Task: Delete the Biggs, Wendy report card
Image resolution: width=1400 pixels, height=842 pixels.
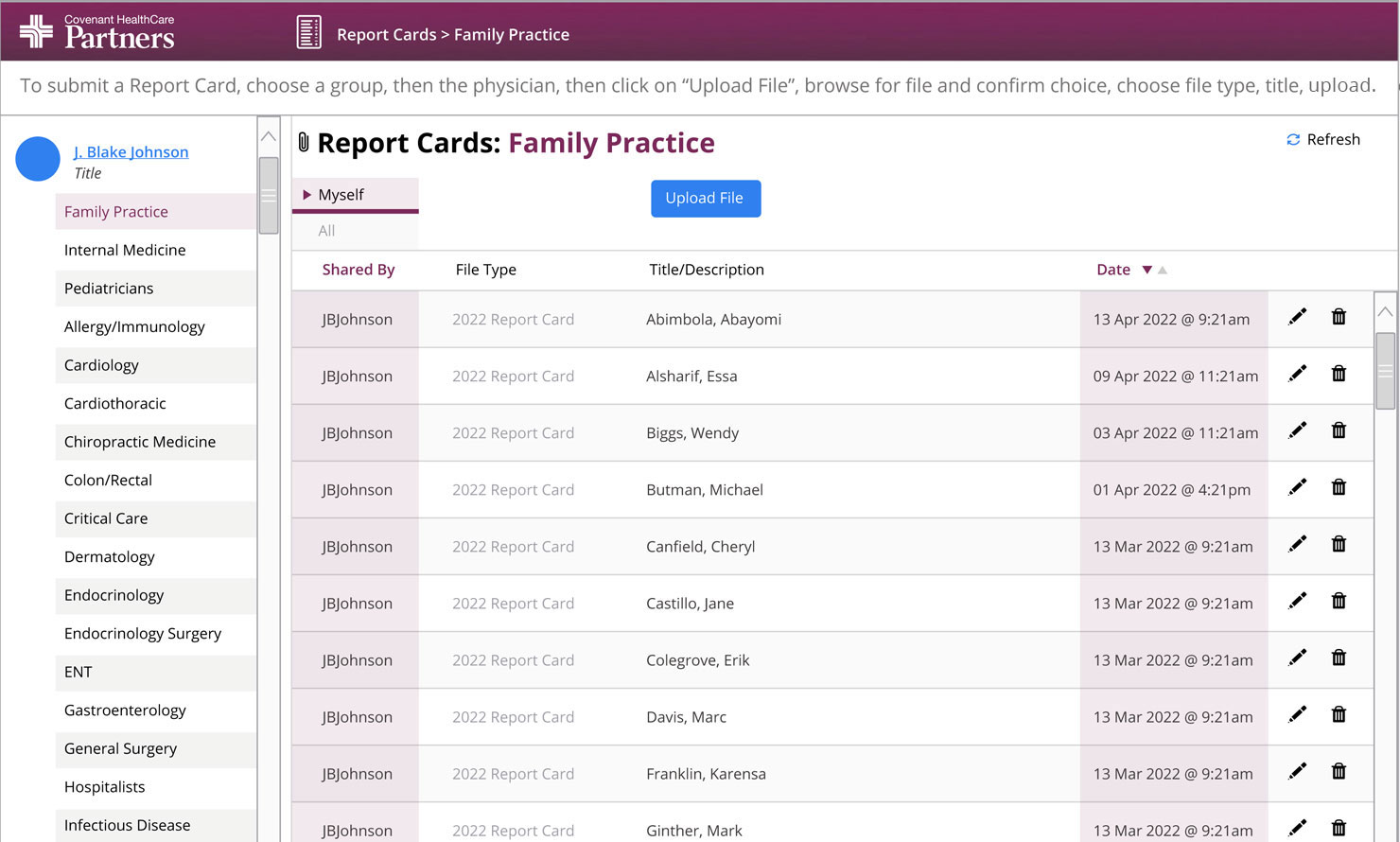Action: pyautogui.click(x=1339, y=430)
